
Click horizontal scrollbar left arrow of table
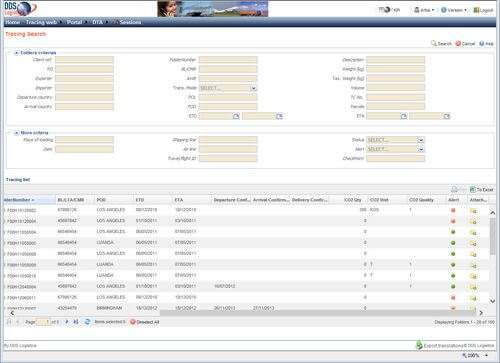click(12, 313)
